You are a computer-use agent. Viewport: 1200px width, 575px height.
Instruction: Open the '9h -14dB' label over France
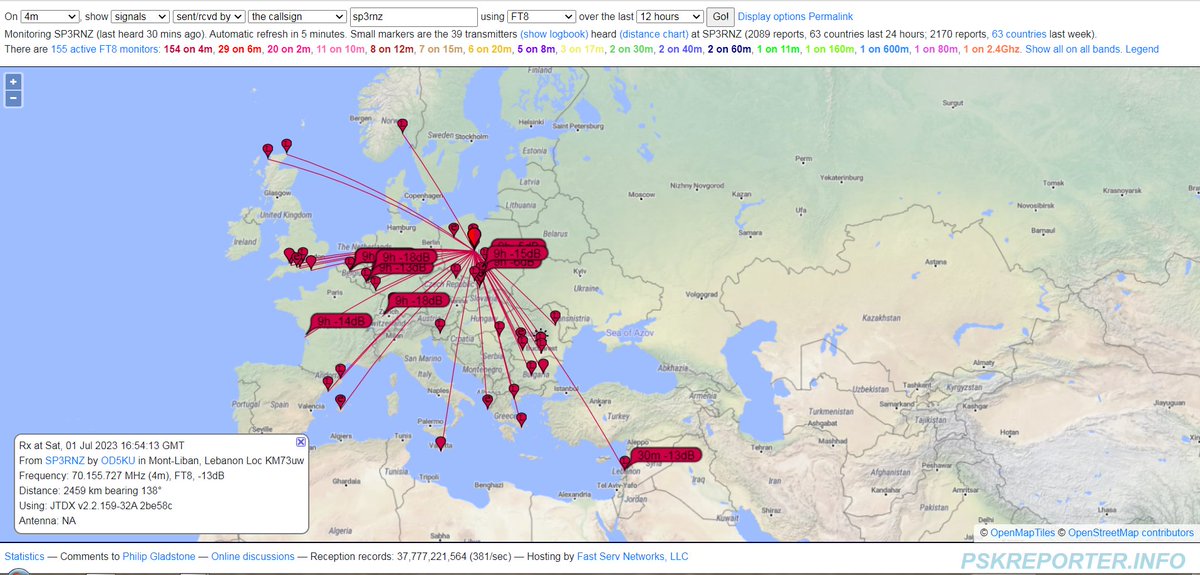tap(341, 321)
